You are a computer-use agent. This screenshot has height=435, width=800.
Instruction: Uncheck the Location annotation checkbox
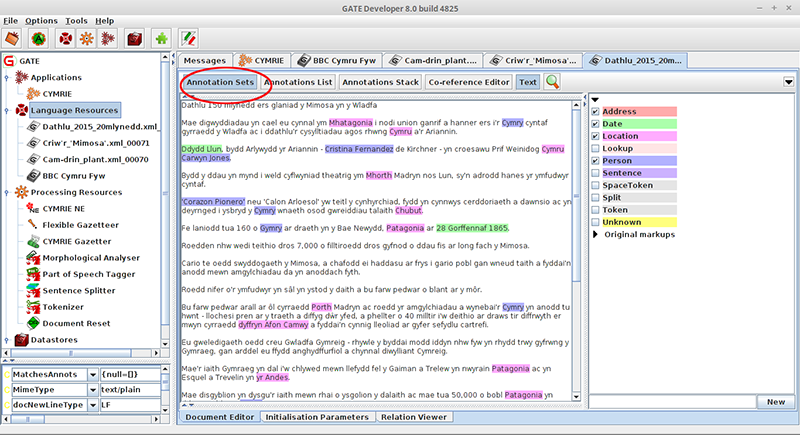[x=595, y=136]
